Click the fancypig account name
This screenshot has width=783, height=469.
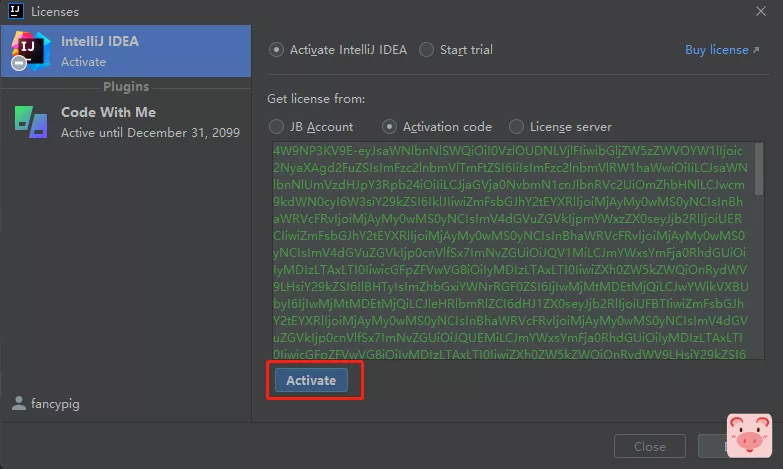[55, 404]
